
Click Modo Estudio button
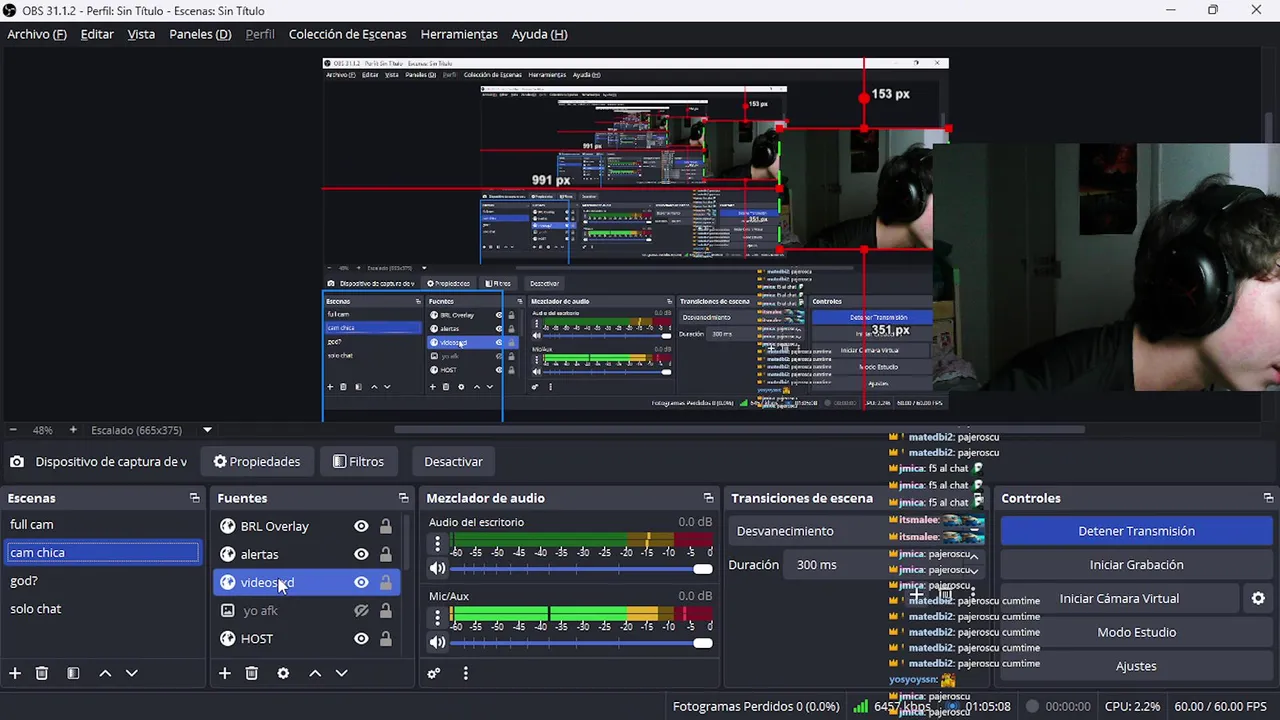coord(1136,632)
